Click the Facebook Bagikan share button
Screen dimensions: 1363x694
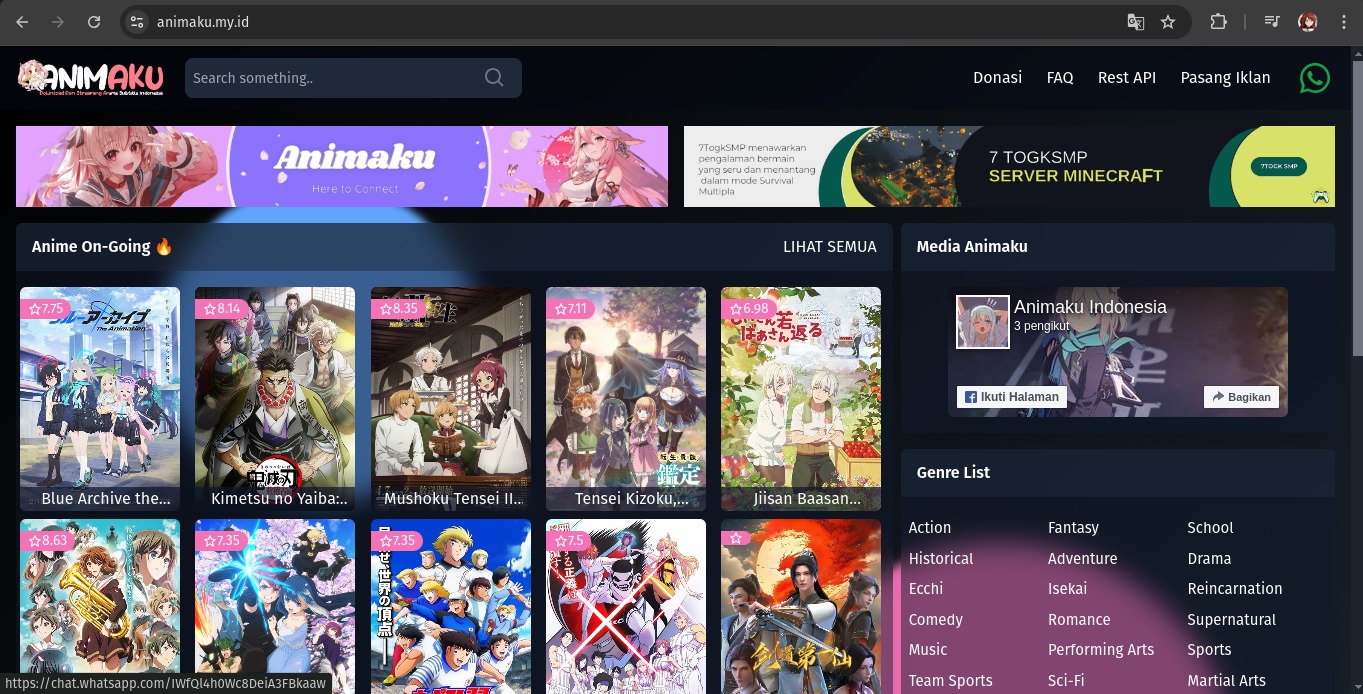pos(1241,397)
